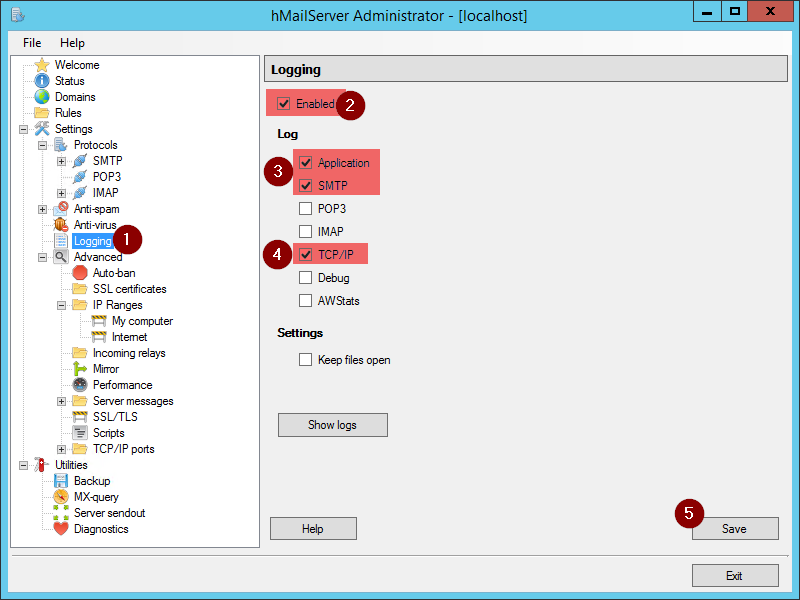Click the Exit button
This screenshot has height=600, width=800.
coord(735,576)
